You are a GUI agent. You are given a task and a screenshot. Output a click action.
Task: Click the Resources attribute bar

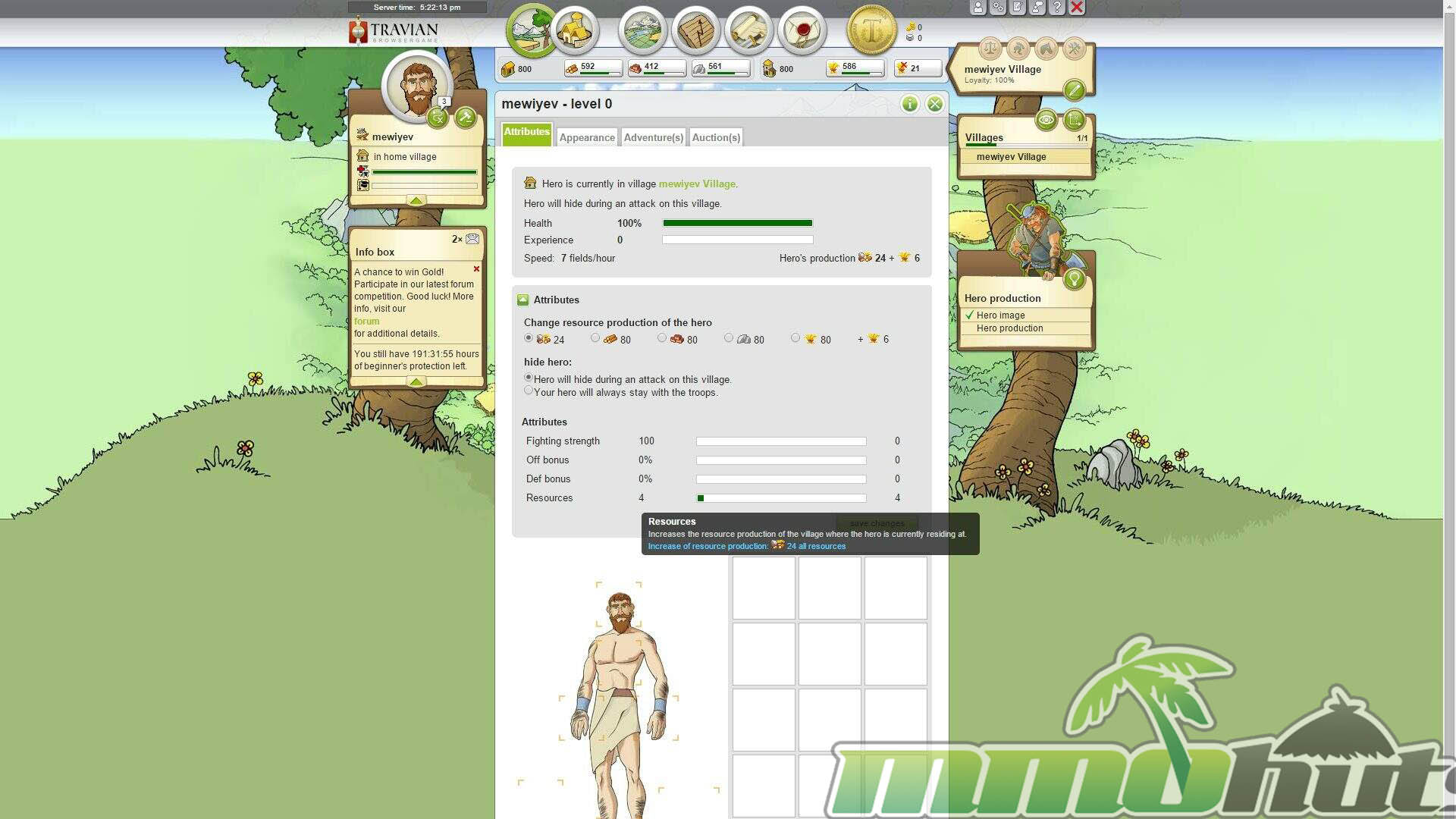tap(781, 498)
